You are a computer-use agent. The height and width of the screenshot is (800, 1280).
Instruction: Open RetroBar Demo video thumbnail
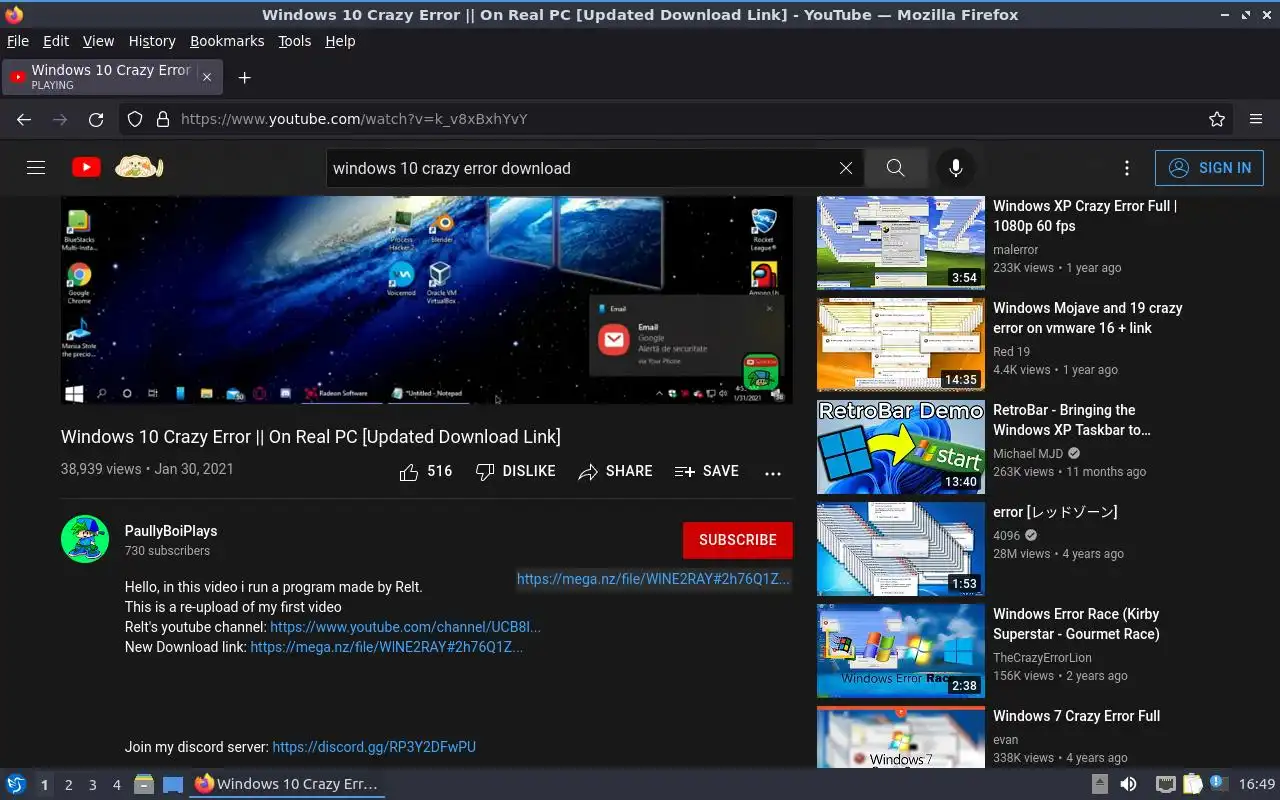point(901,447)
